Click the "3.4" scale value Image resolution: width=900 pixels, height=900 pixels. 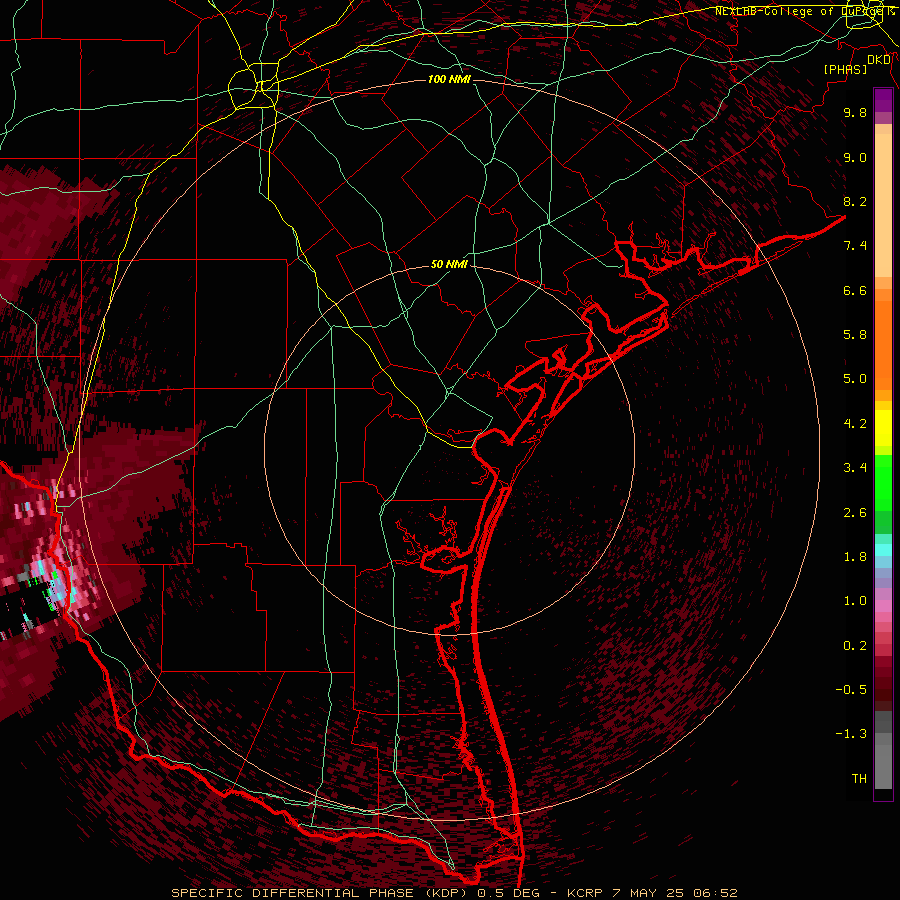(x=855, y=468)
